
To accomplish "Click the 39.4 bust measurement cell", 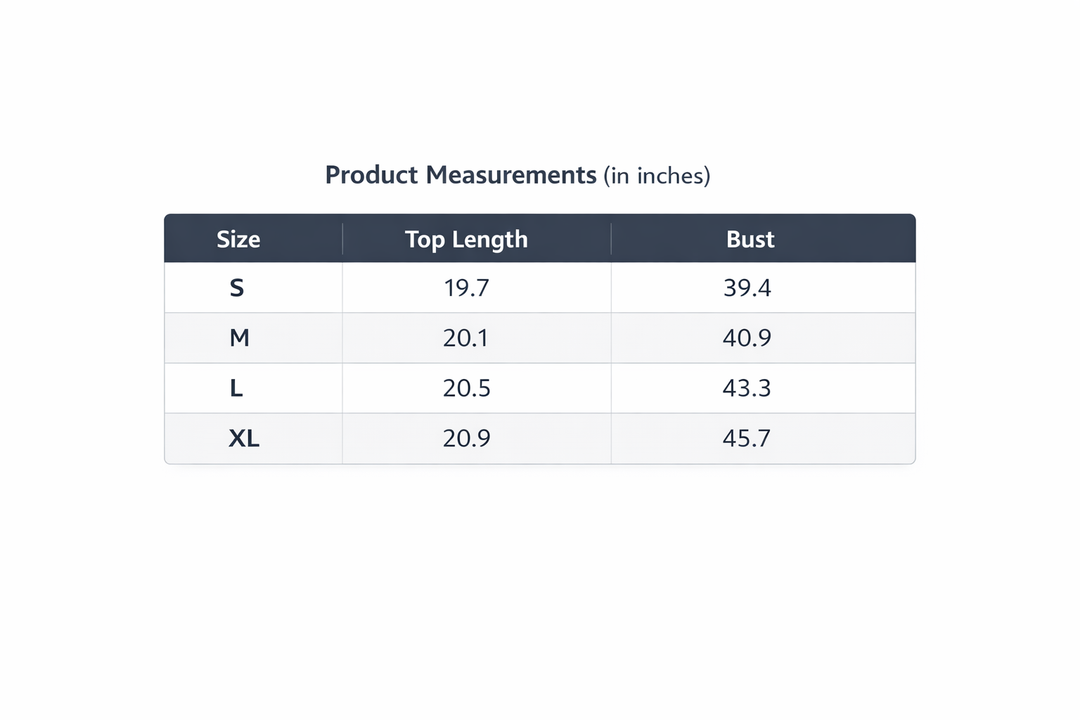I will click(x=747, y=289).
